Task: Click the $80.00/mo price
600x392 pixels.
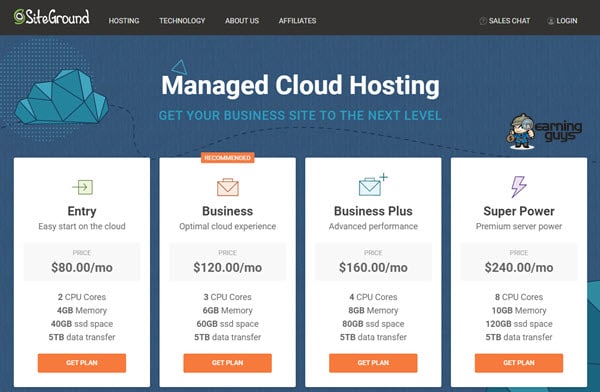Action: pos(82,267)
